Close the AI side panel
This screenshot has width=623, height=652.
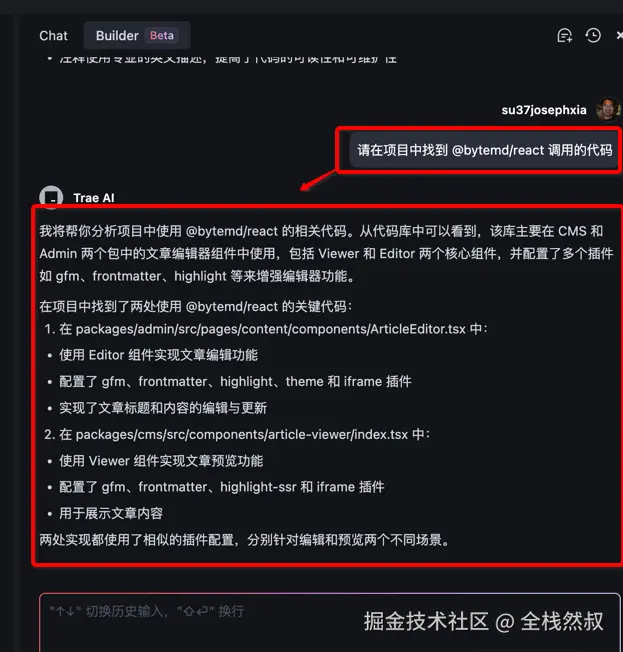coord(619,36)
